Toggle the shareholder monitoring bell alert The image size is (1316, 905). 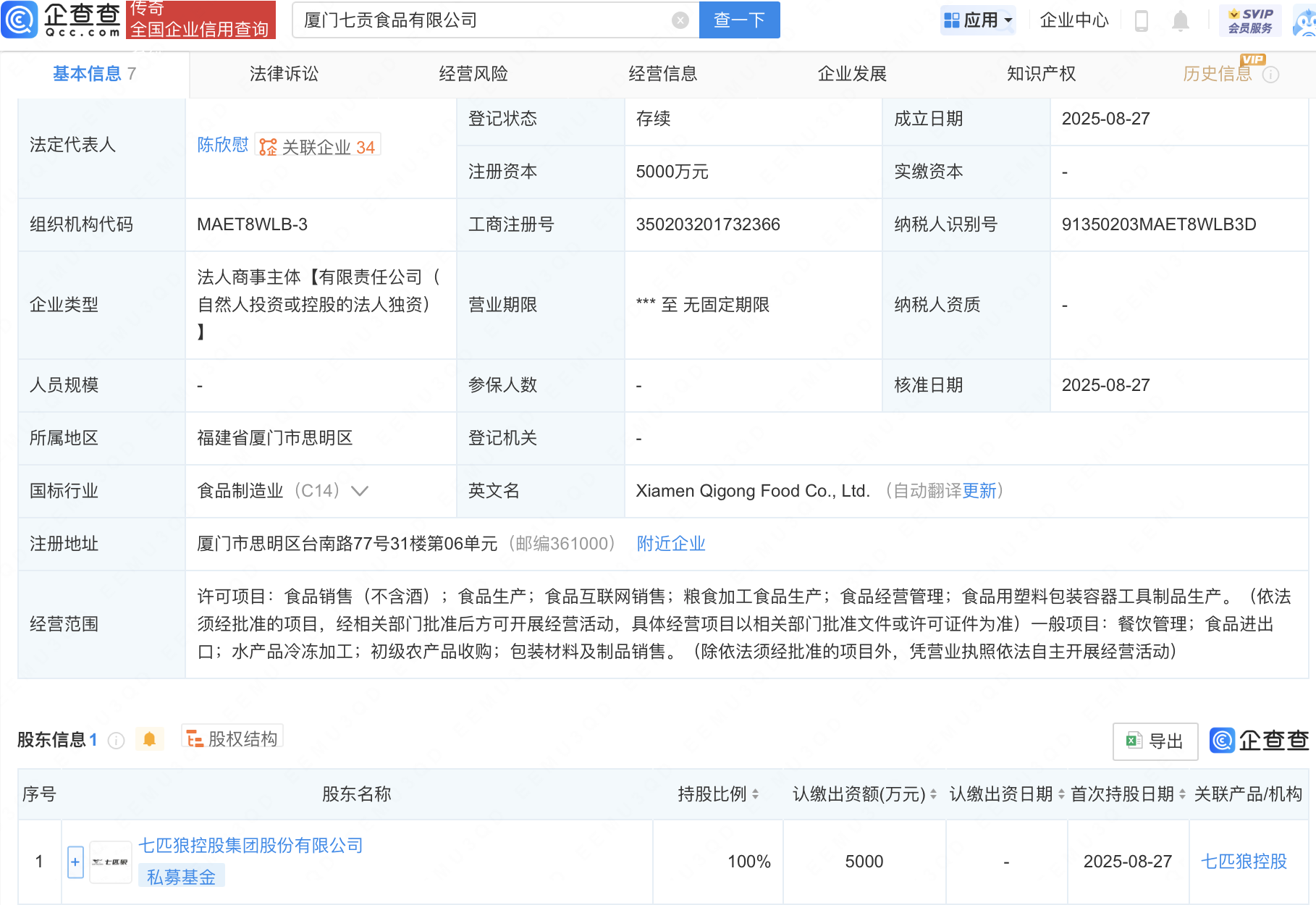150,739
